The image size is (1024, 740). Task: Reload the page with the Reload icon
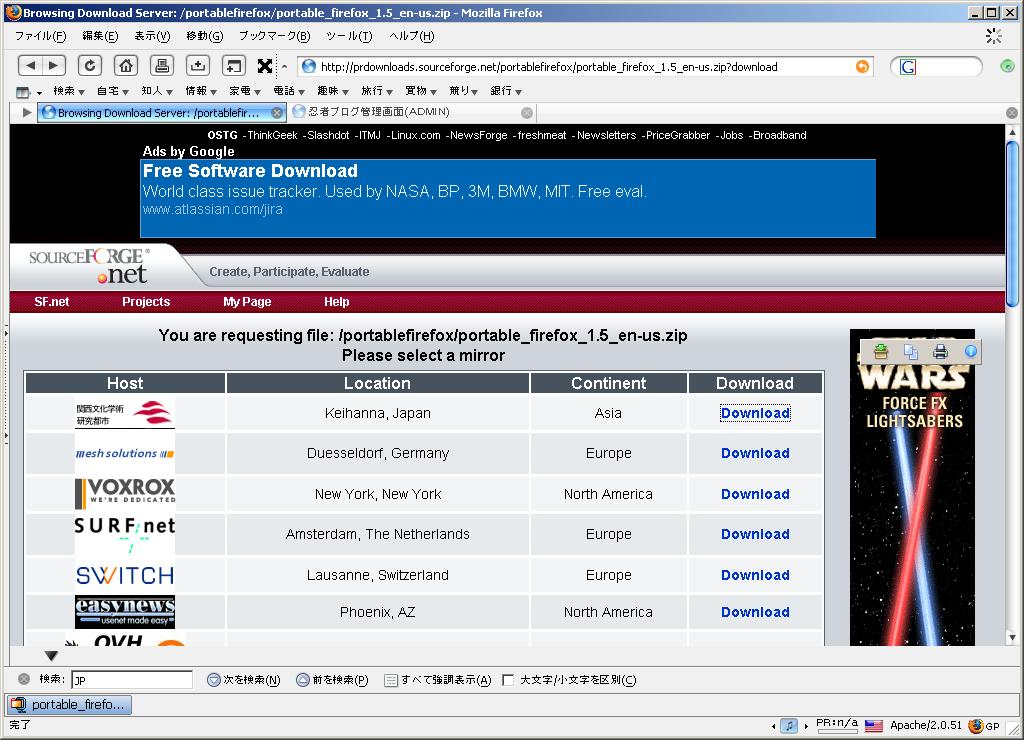coord(90,65)
